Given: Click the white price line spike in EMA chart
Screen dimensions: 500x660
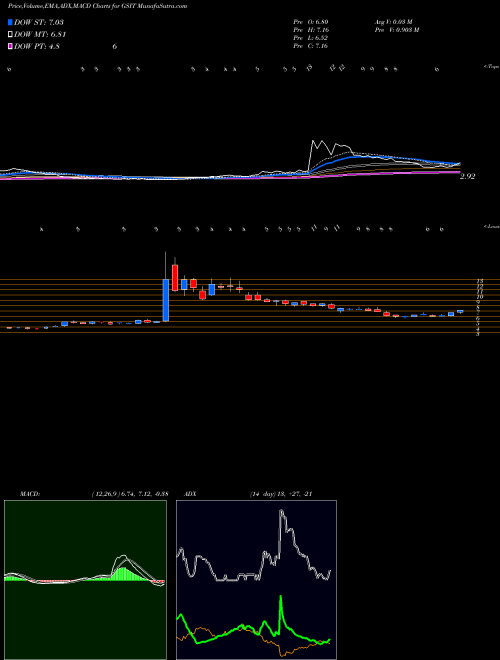Looking at the screenshot, I should (x=314, y=143).
